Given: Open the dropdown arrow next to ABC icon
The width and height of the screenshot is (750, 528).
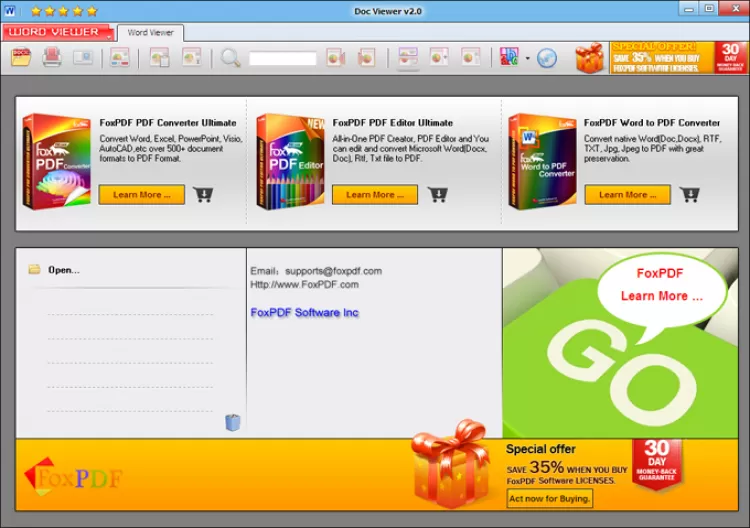Looking at the screenshot, I should tap(528, 58).
